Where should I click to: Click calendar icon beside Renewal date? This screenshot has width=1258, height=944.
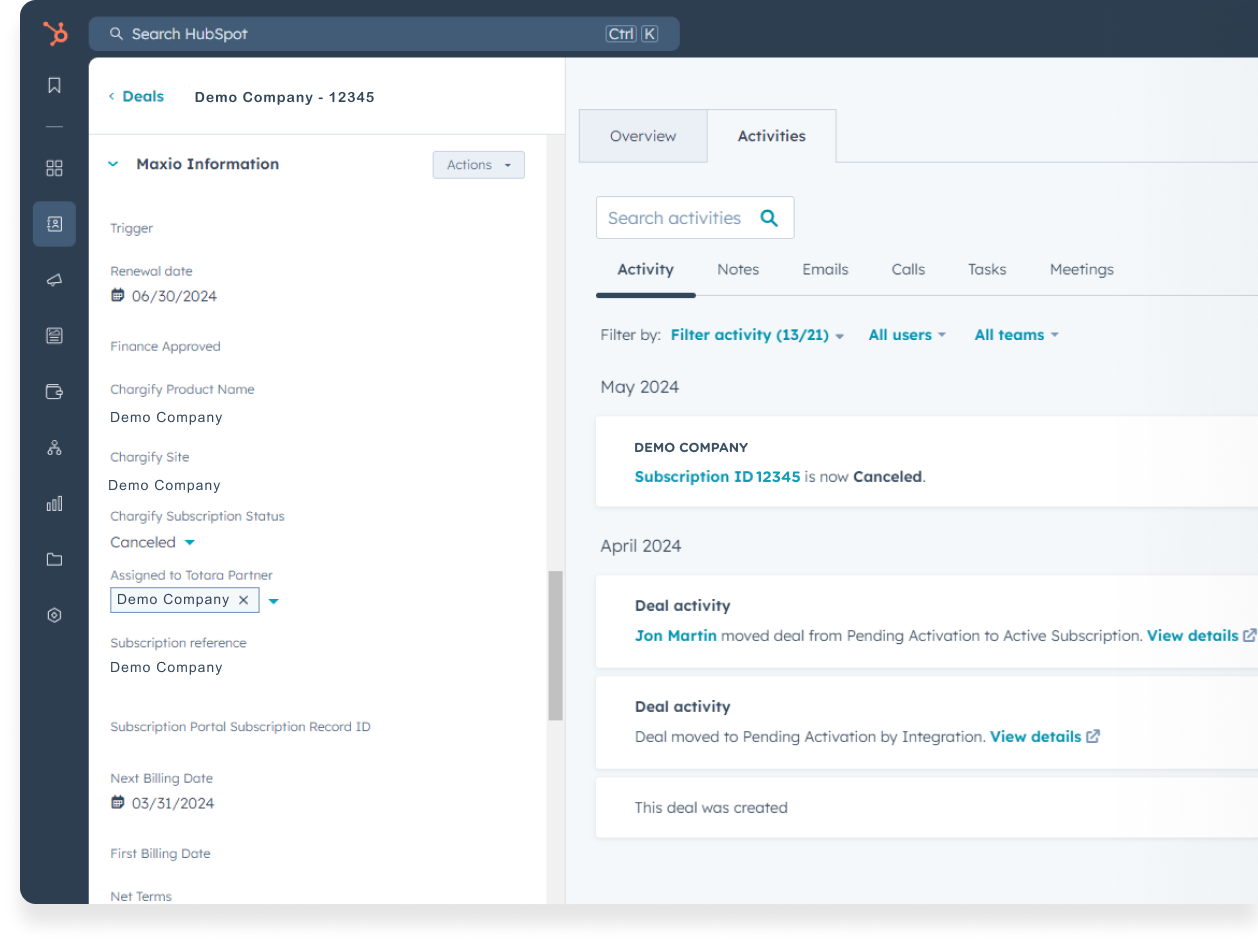(118, 296)
